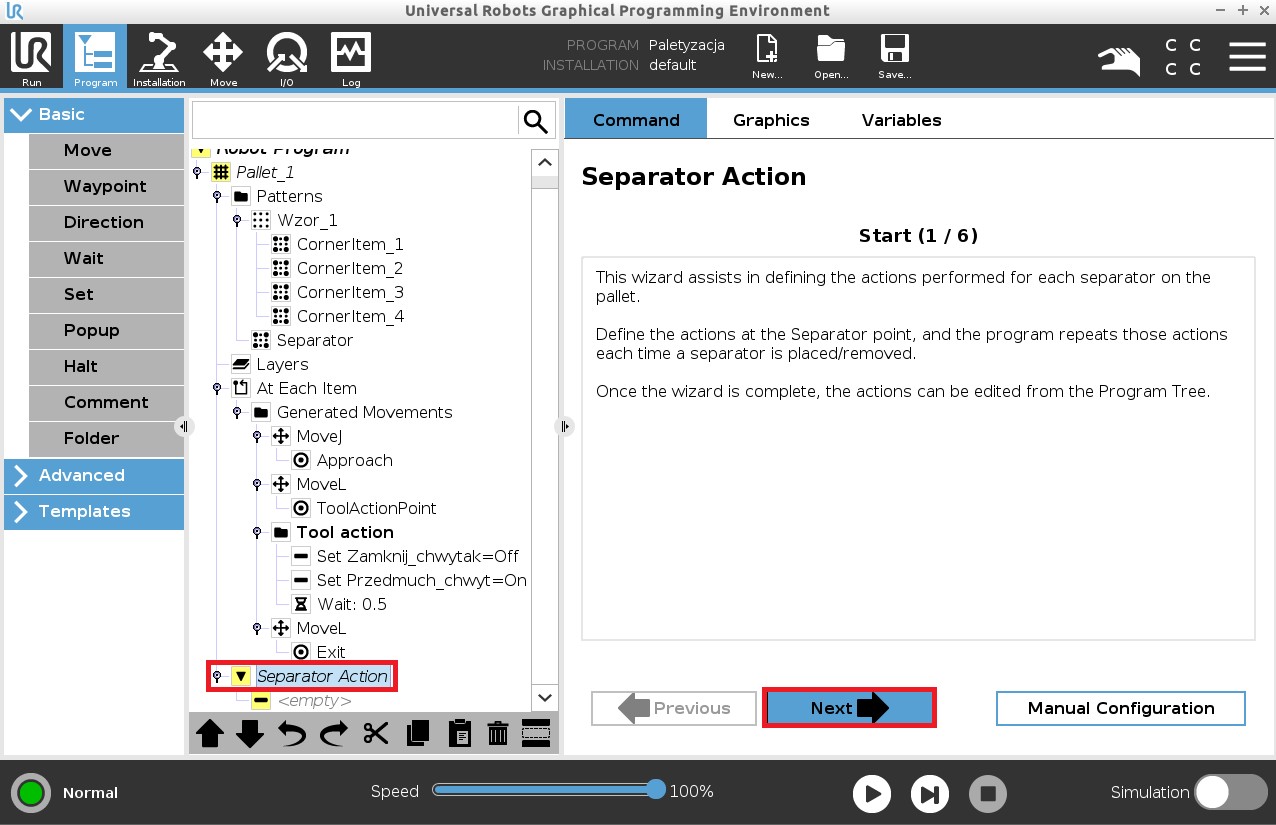1276x825 pixels.
Task: Click the tree scrollbar down arrow
Action: pyautogui.click(x=545, y=698)
